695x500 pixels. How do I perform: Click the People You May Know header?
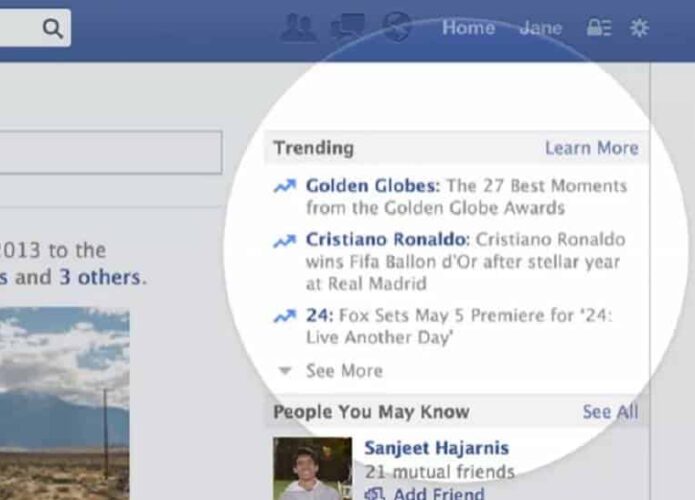pos(371,412)
